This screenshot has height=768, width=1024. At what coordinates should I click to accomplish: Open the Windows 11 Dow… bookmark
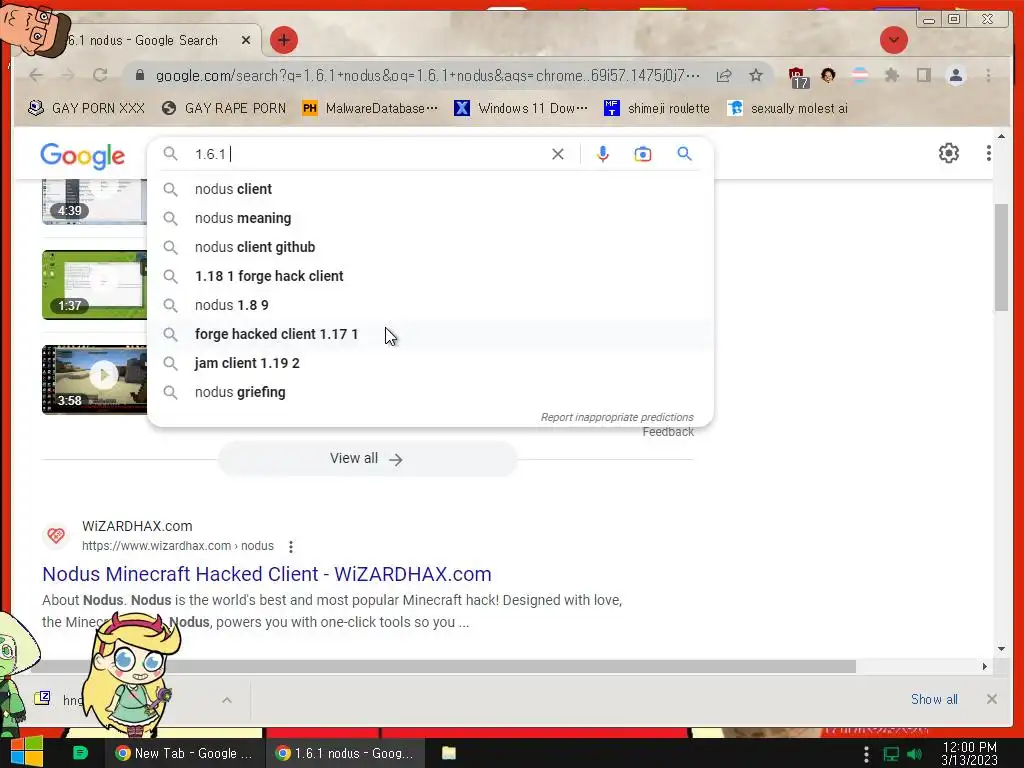pos(520,108)
